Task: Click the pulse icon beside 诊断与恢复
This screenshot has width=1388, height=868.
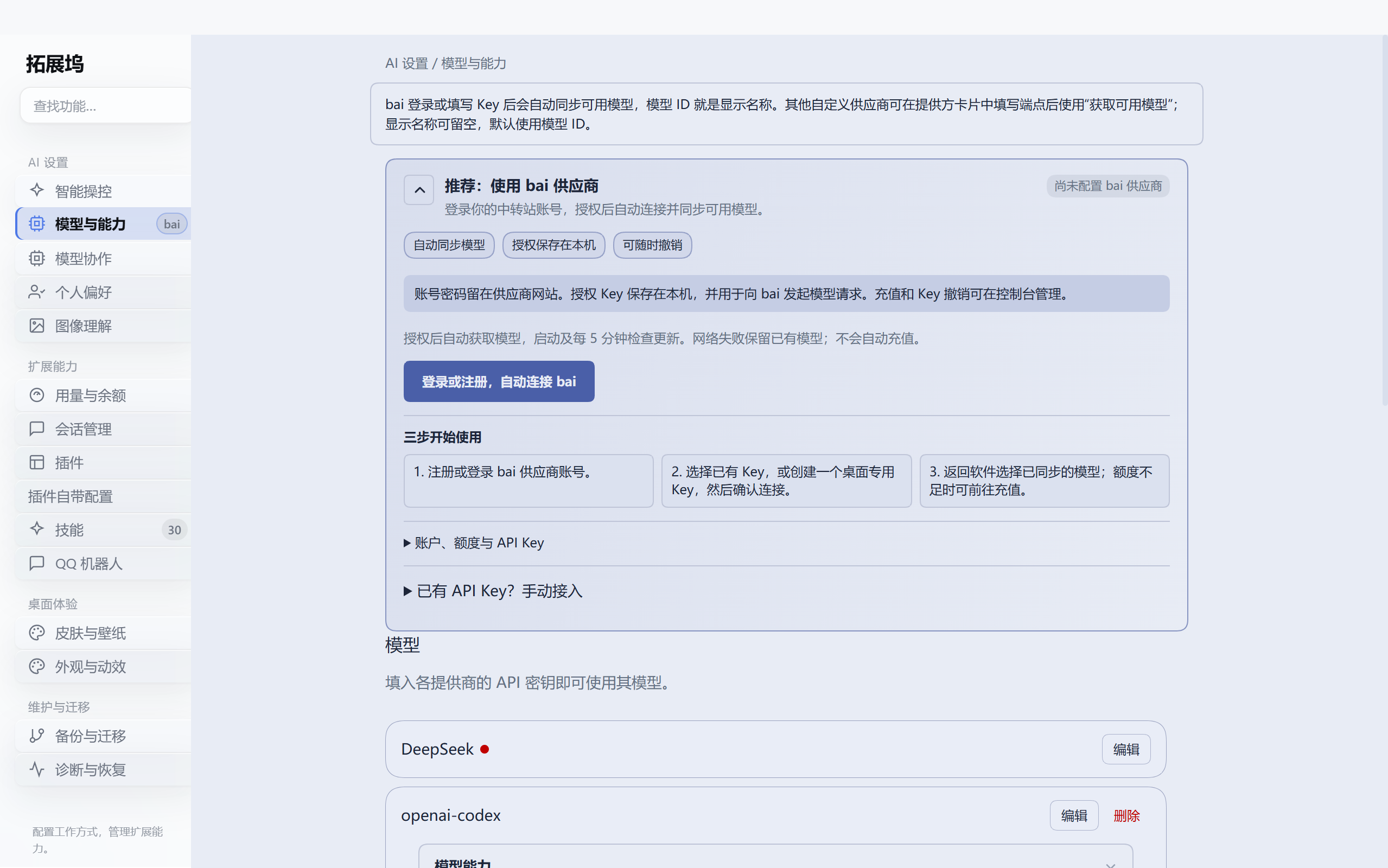Action: [x=37, y=769]
